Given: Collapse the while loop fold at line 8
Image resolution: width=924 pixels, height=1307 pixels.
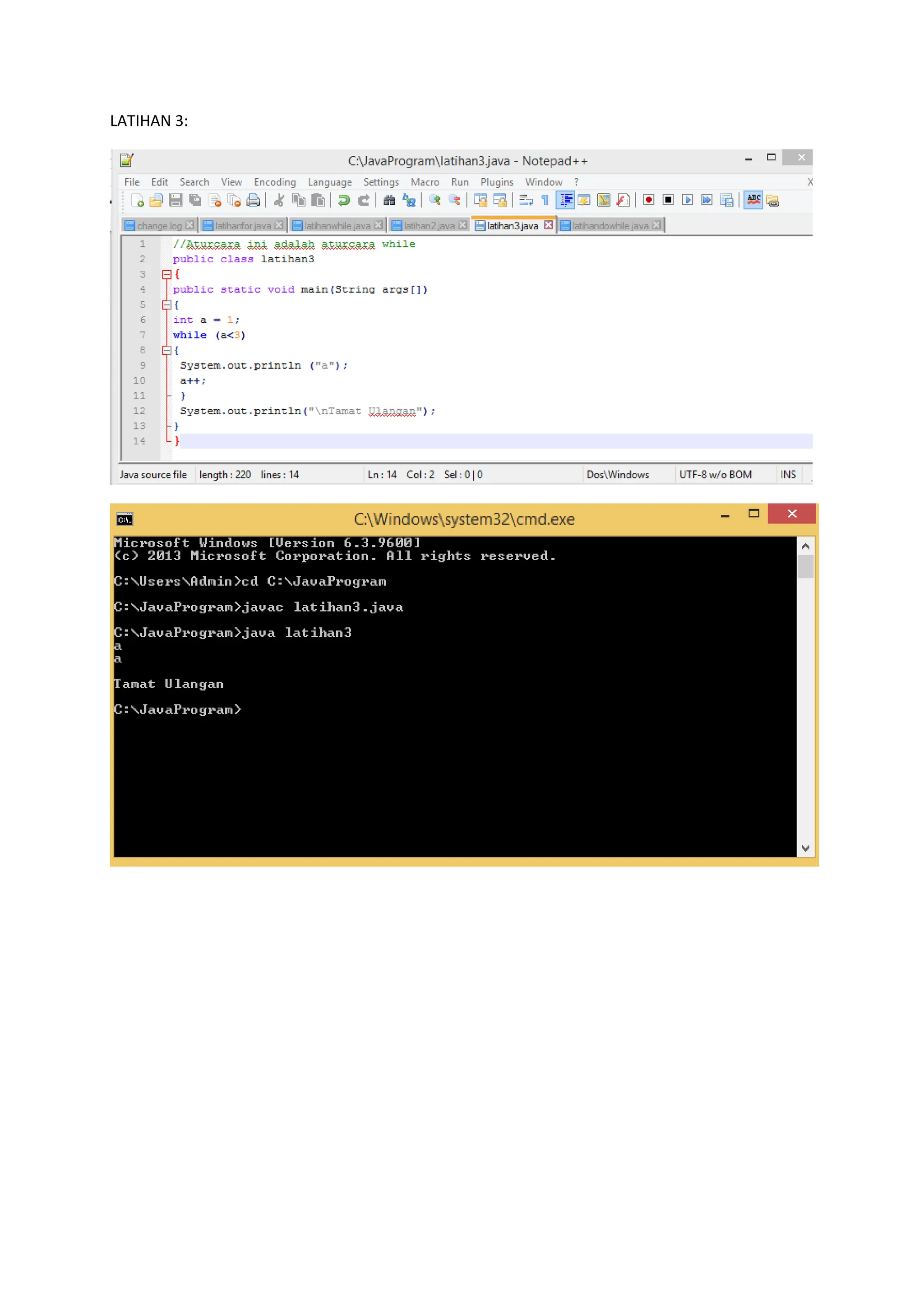Looking at the screenshot, I should point(166,351).
